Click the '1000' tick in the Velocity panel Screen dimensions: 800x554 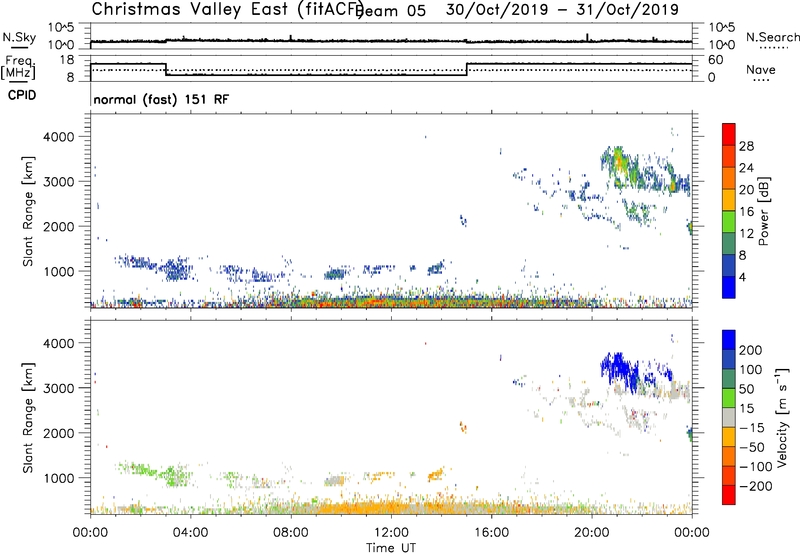(58, 478)
